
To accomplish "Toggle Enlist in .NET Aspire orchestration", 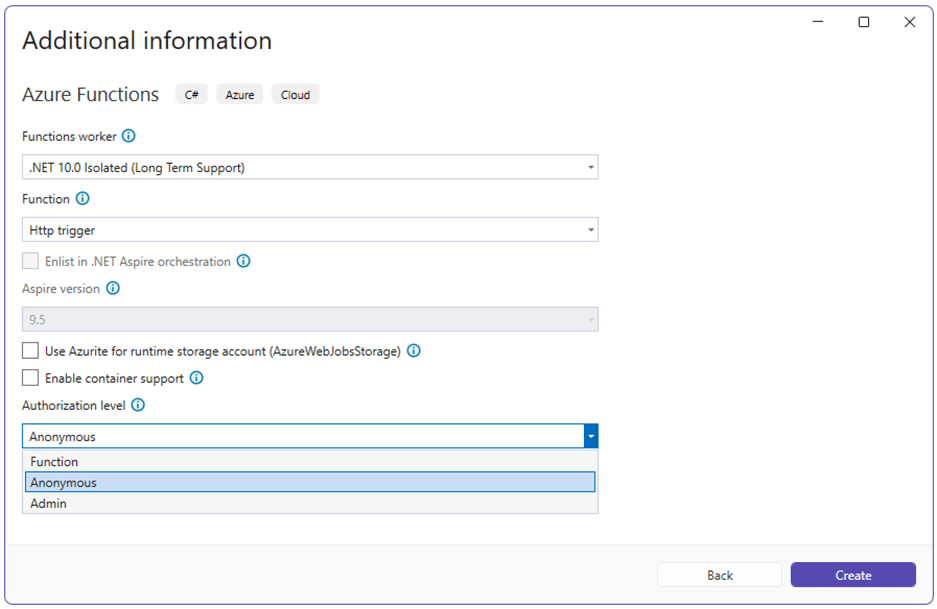I will point(30,261).
